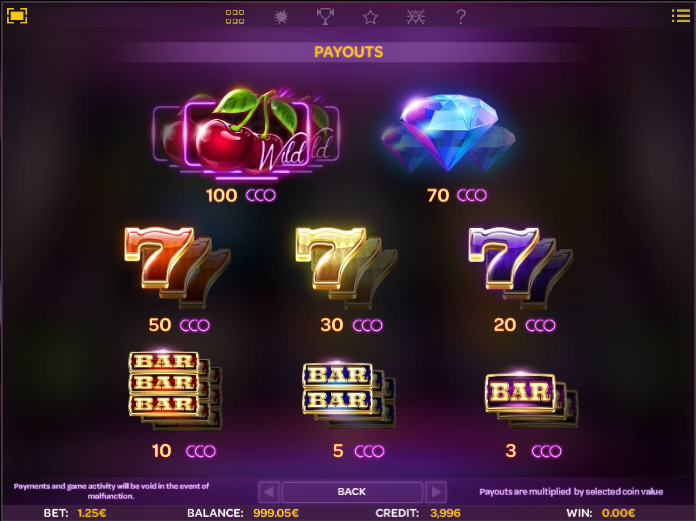
Task: Click the PAYOUTS title header
Action: tap(348, 52)
